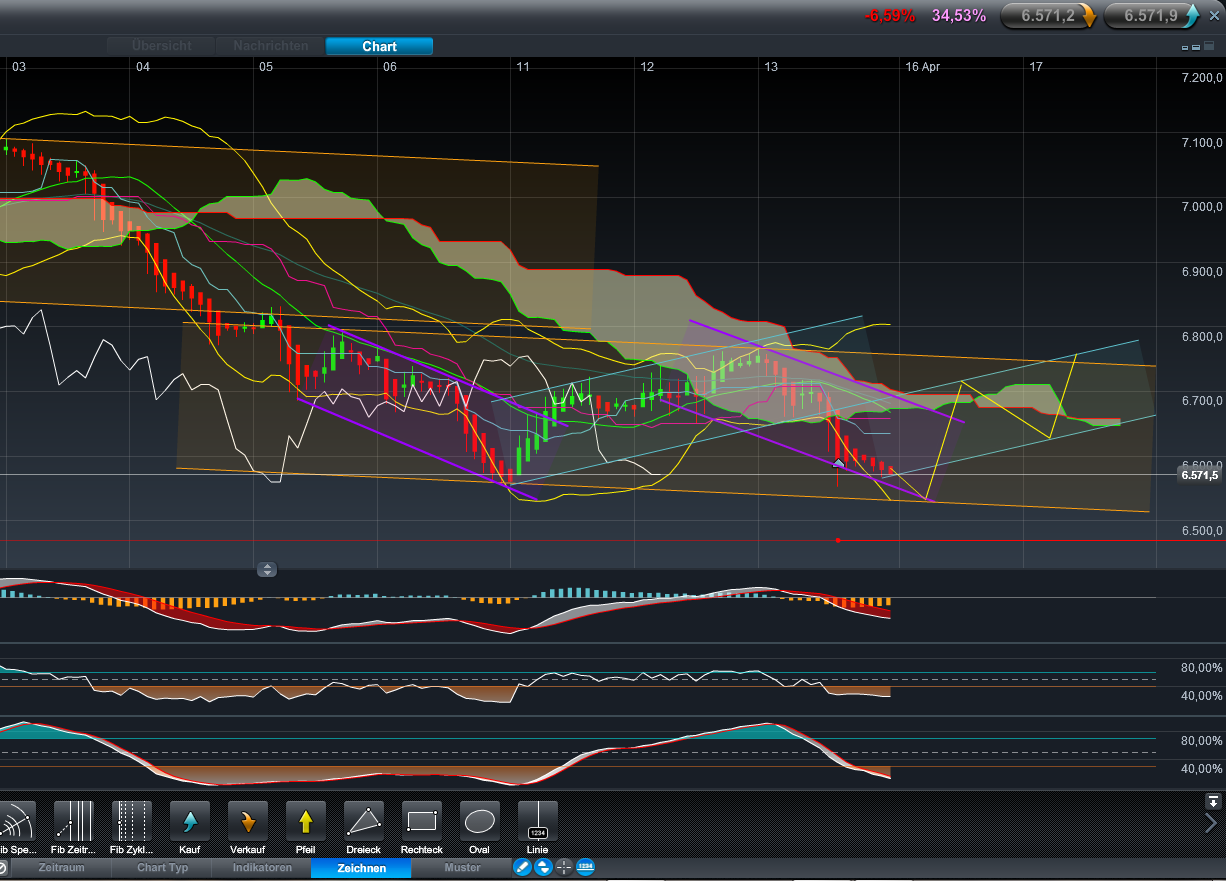The image size is (1226, 881).
Task: Click the up-down arrows button next to pencil
Action: pos(543,867)
